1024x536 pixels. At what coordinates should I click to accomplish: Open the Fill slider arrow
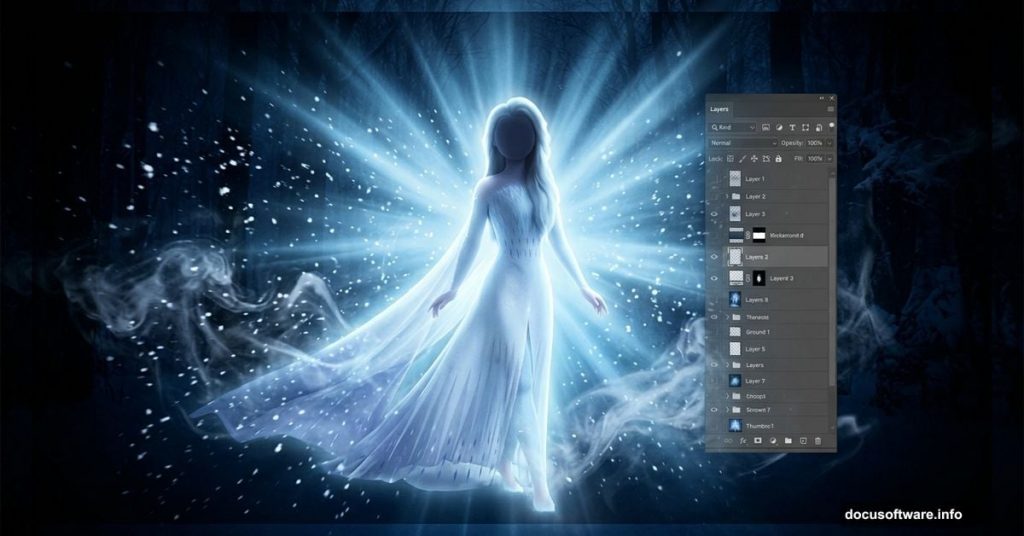point(829,159)
